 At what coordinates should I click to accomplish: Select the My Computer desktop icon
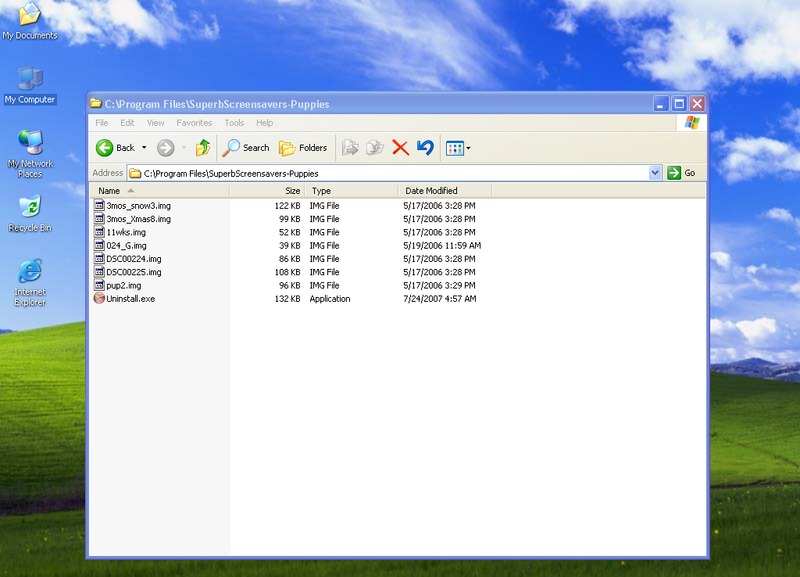click(30, 86)
